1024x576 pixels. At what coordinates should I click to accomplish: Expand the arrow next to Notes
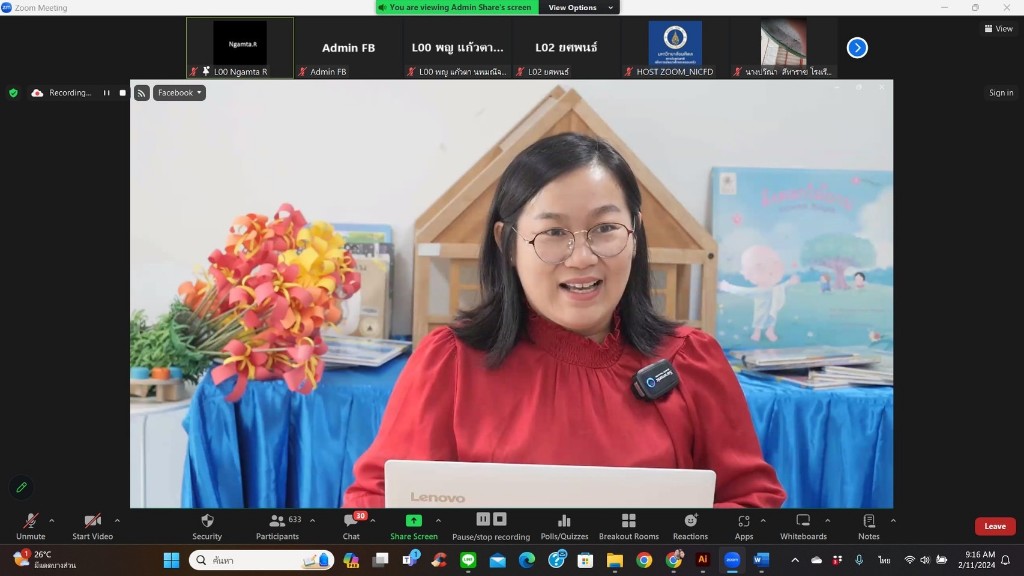click(x=893, y=520)
